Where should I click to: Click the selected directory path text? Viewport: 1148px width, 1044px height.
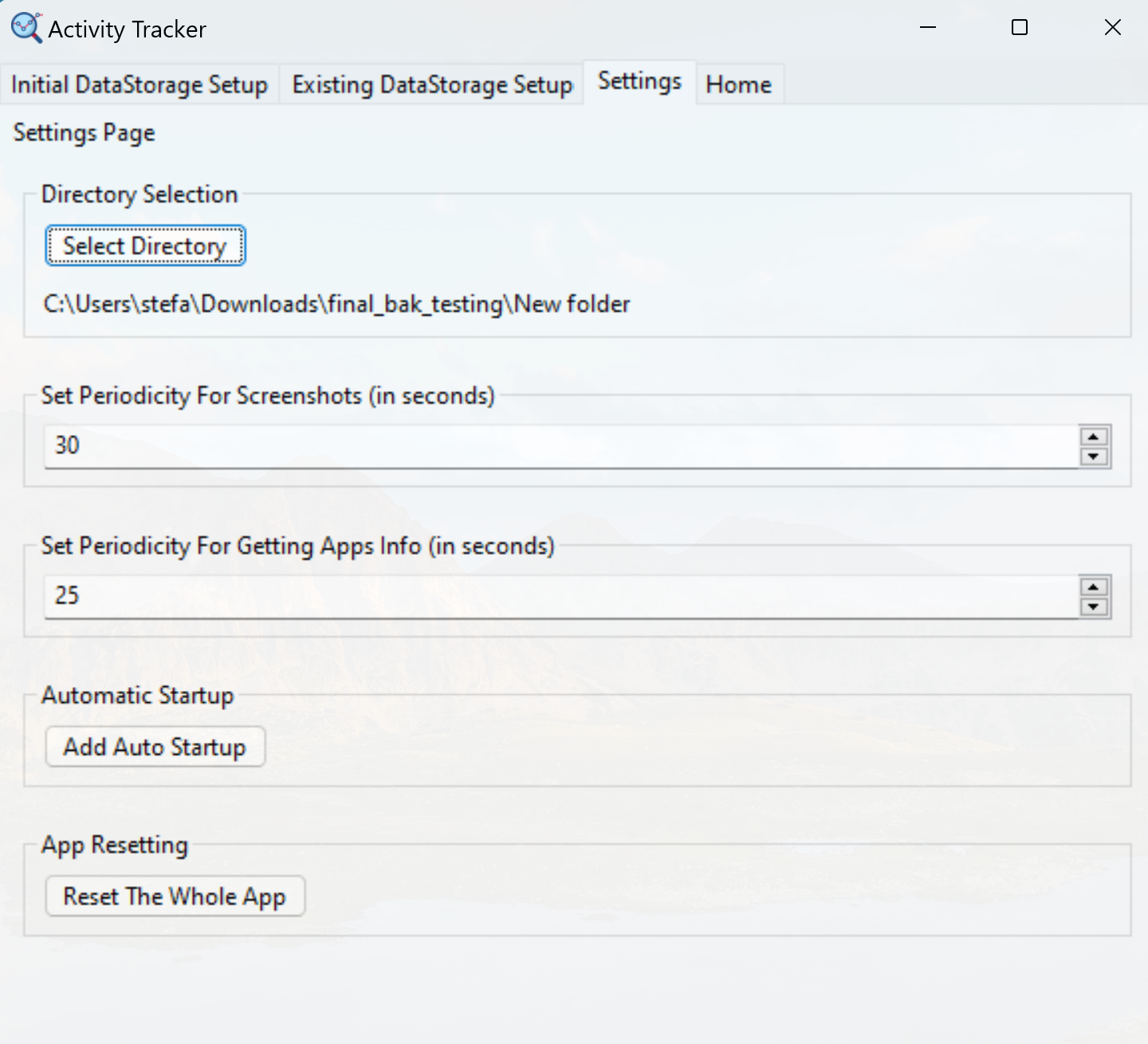point(336,304)
